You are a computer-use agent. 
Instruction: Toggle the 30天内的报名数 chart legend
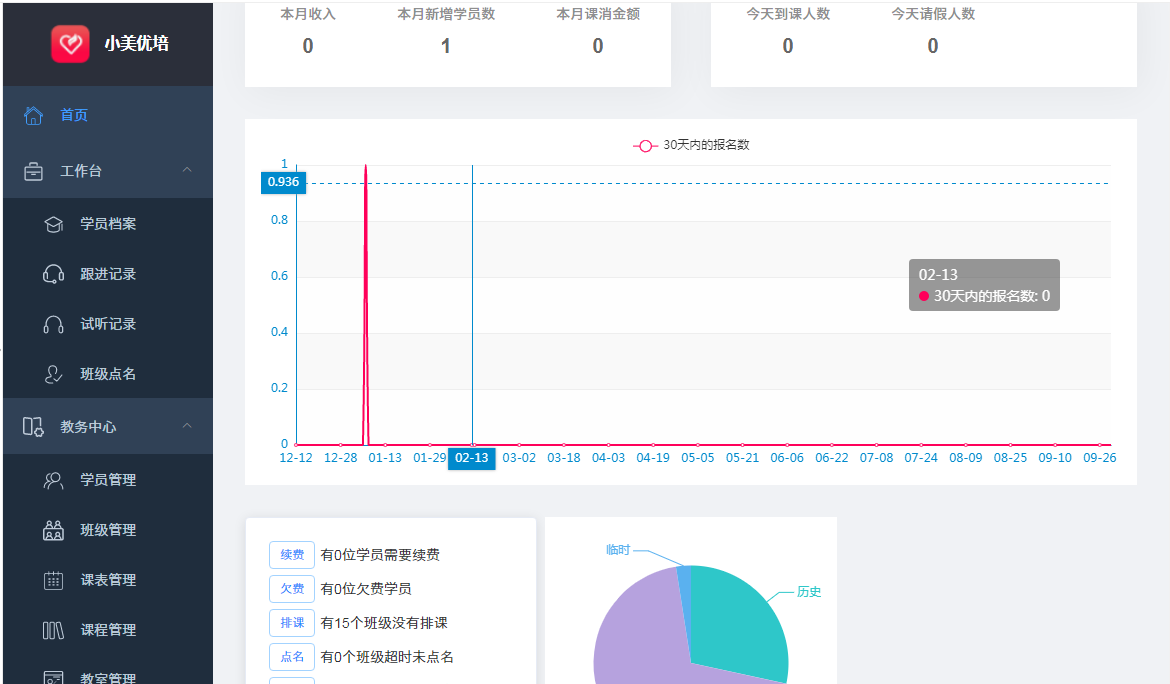pos(691,145)
